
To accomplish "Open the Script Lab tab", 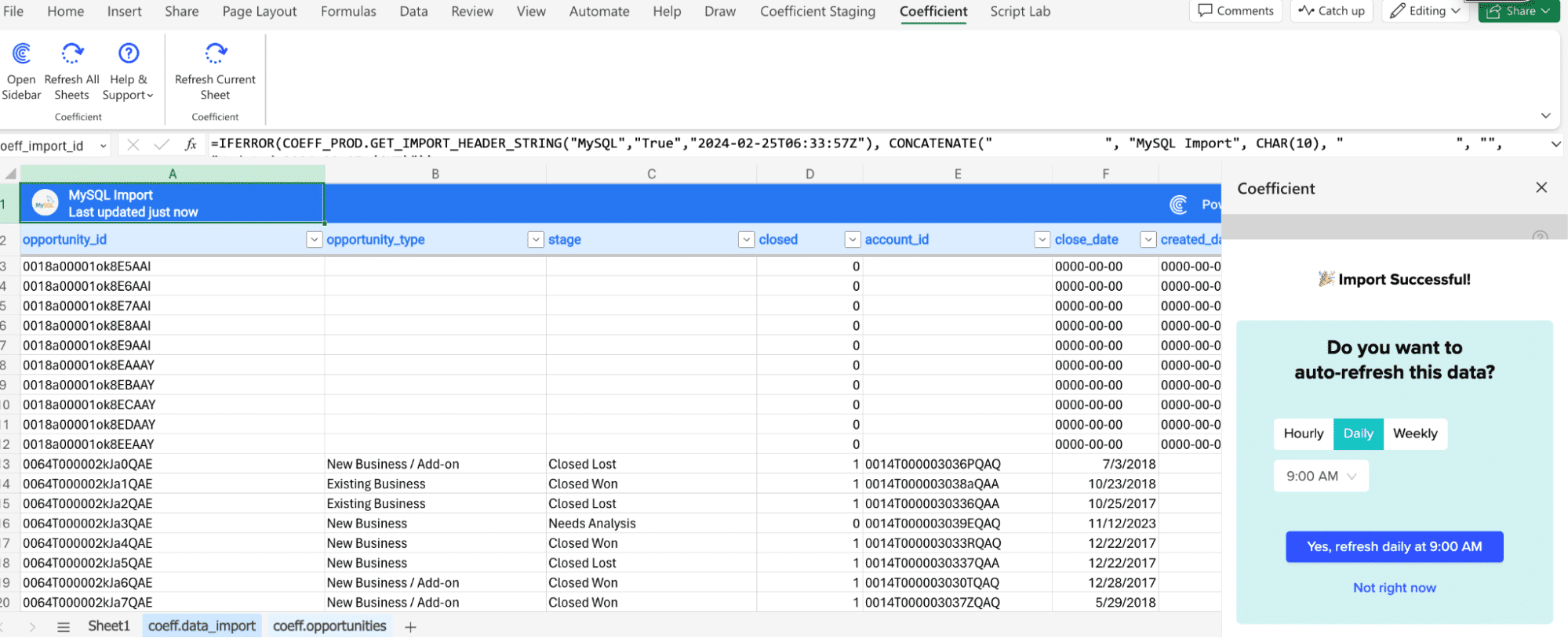I will [x=1020, y=11].
